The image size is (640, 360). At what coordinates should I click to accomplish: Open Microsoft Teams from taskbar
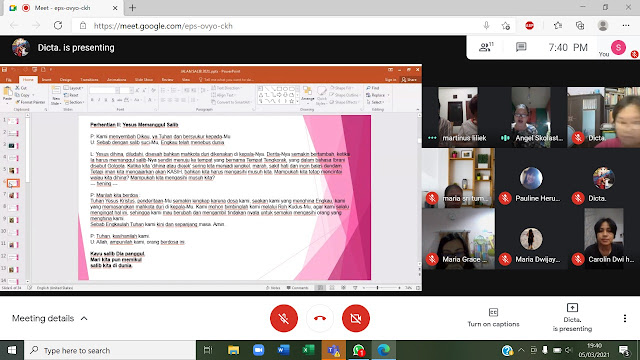(333, 350)
